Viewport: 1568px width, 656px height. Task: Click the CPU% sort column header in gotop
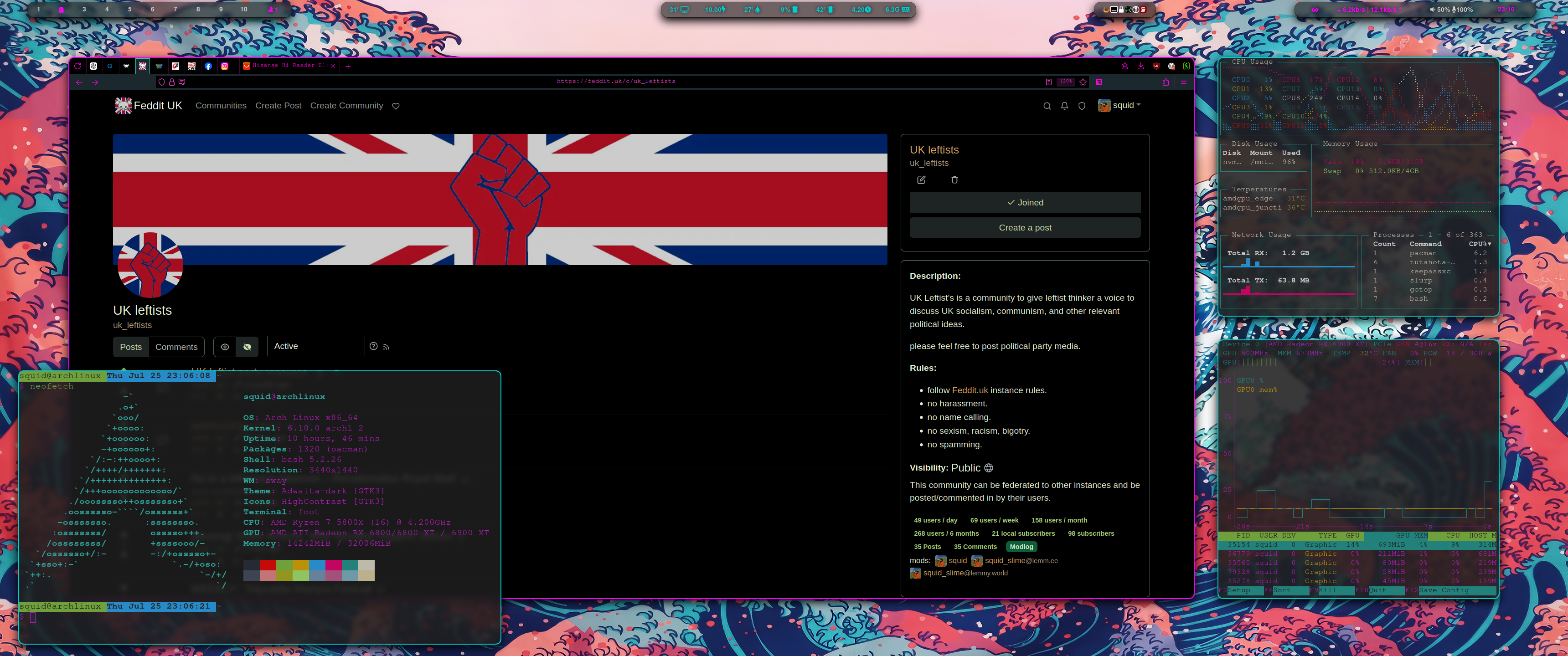pyautogui.click(x=1480, y=244)
